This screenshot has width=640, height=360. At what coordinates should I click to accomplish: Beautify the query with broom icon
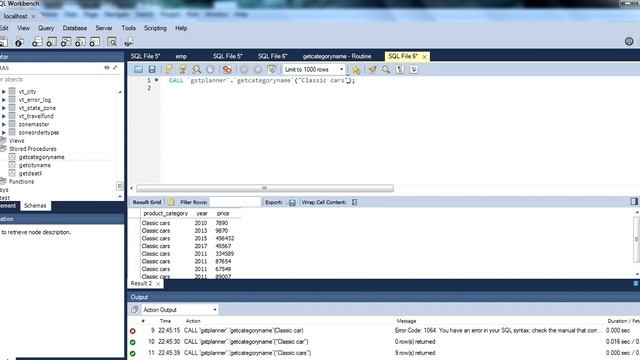point(372,69)
